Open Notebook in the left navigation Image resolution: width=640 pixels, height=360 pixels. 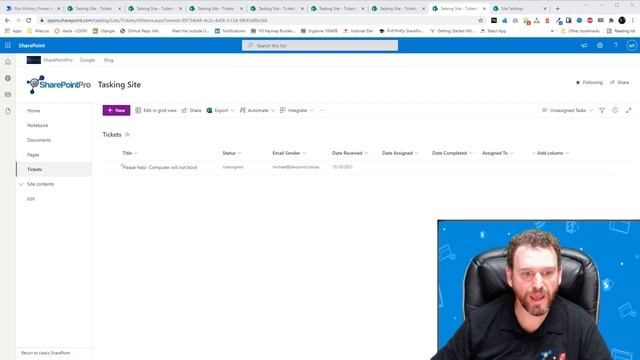click(x=38, y=125)
